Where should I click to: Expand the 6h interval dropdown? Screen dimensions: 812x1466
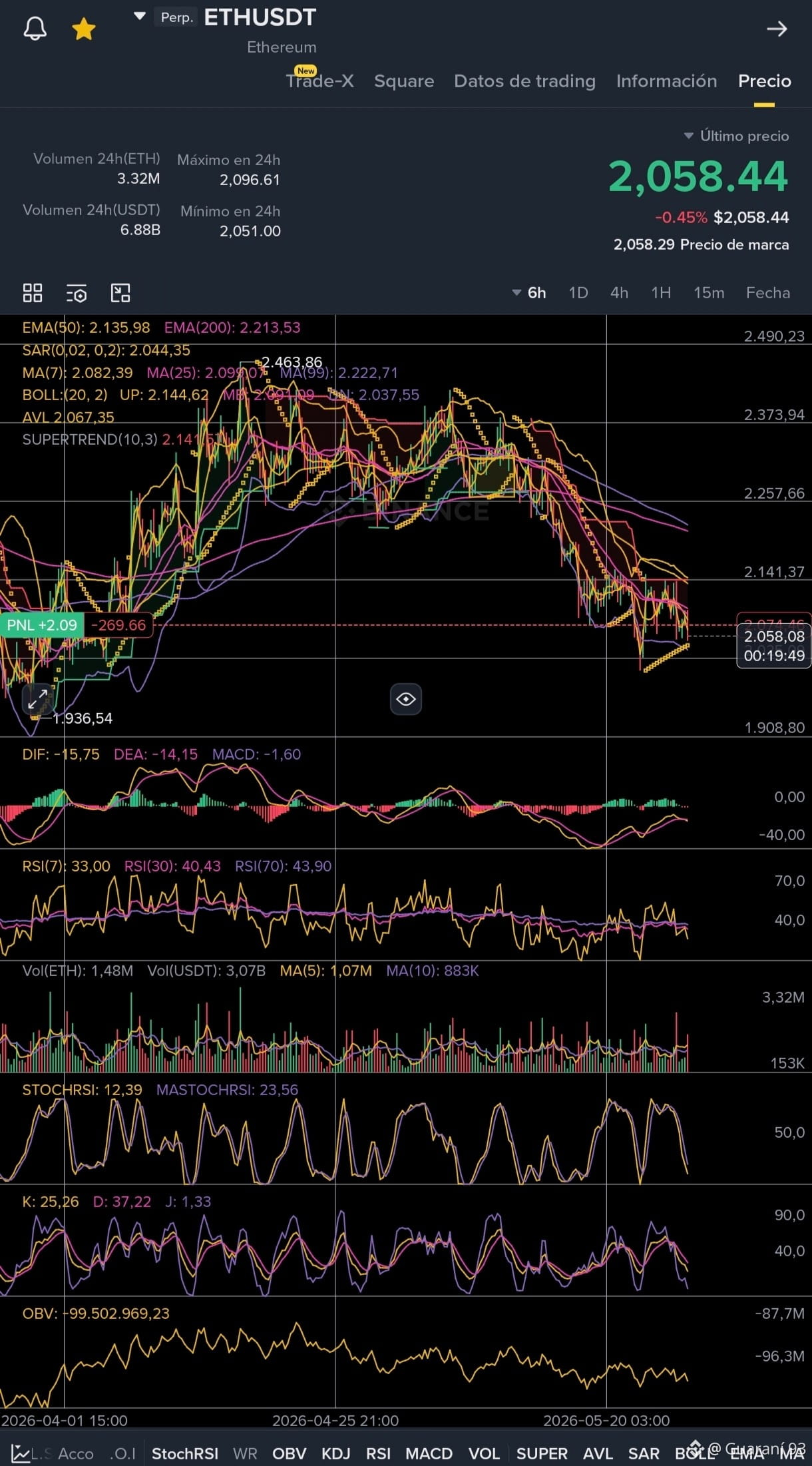click(x=529, y=293)
